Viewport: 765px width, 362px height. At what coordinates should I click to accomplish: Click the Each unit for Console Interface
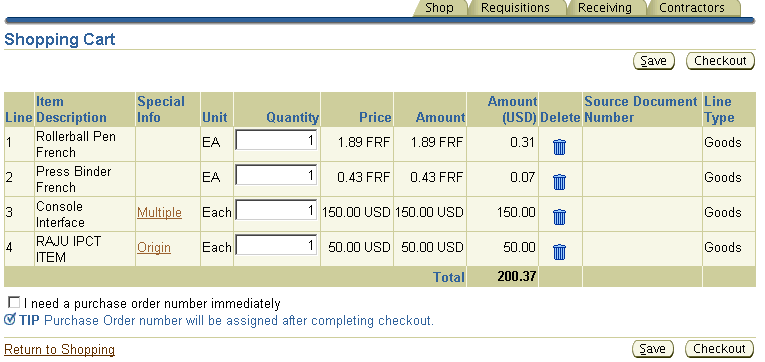(x=217, y=213)
